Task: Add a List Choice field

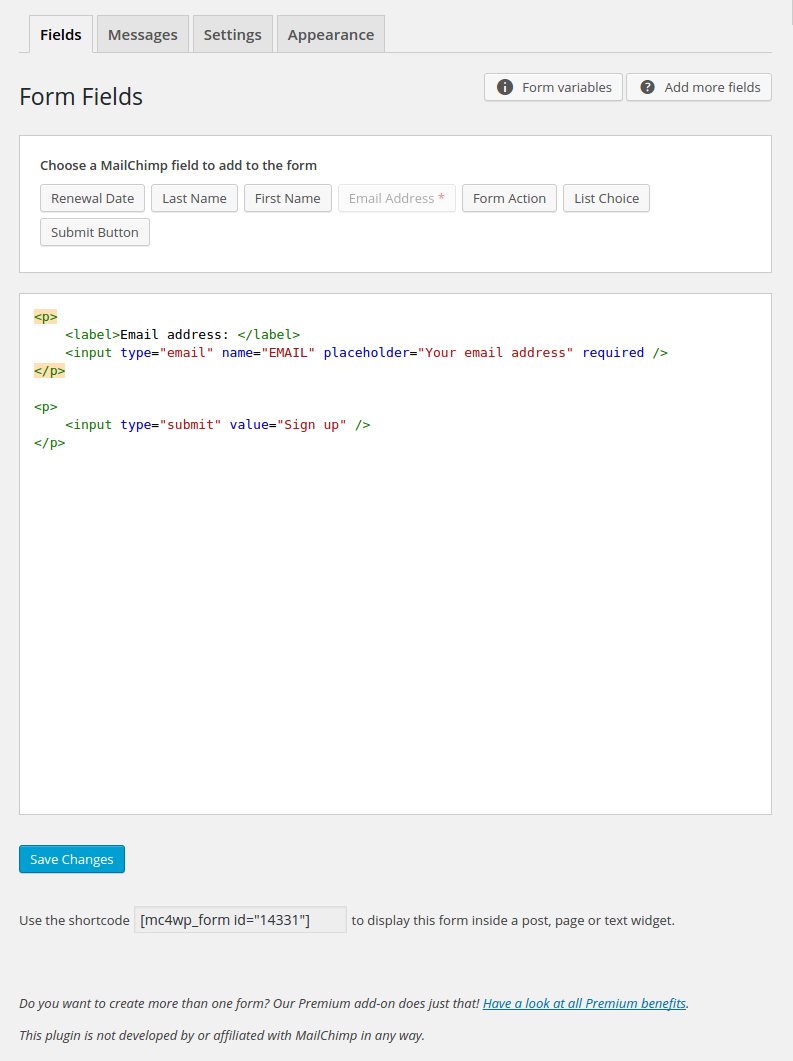Action: pyautogui.click(x=606, y=198)
